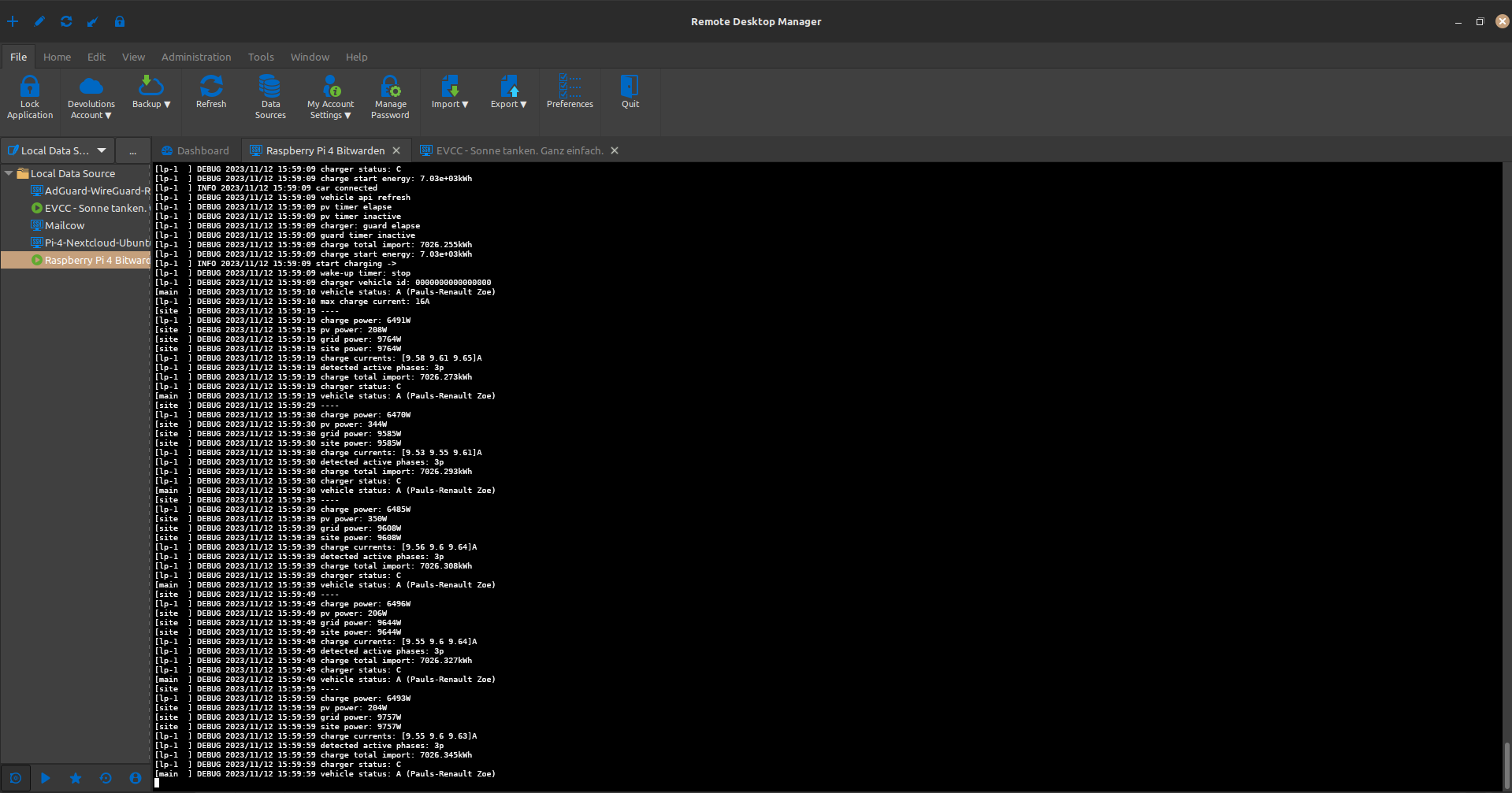The image size is (1512, 793).
Task: Select Mailcow entry in the tree
Action: pos(64,225)
